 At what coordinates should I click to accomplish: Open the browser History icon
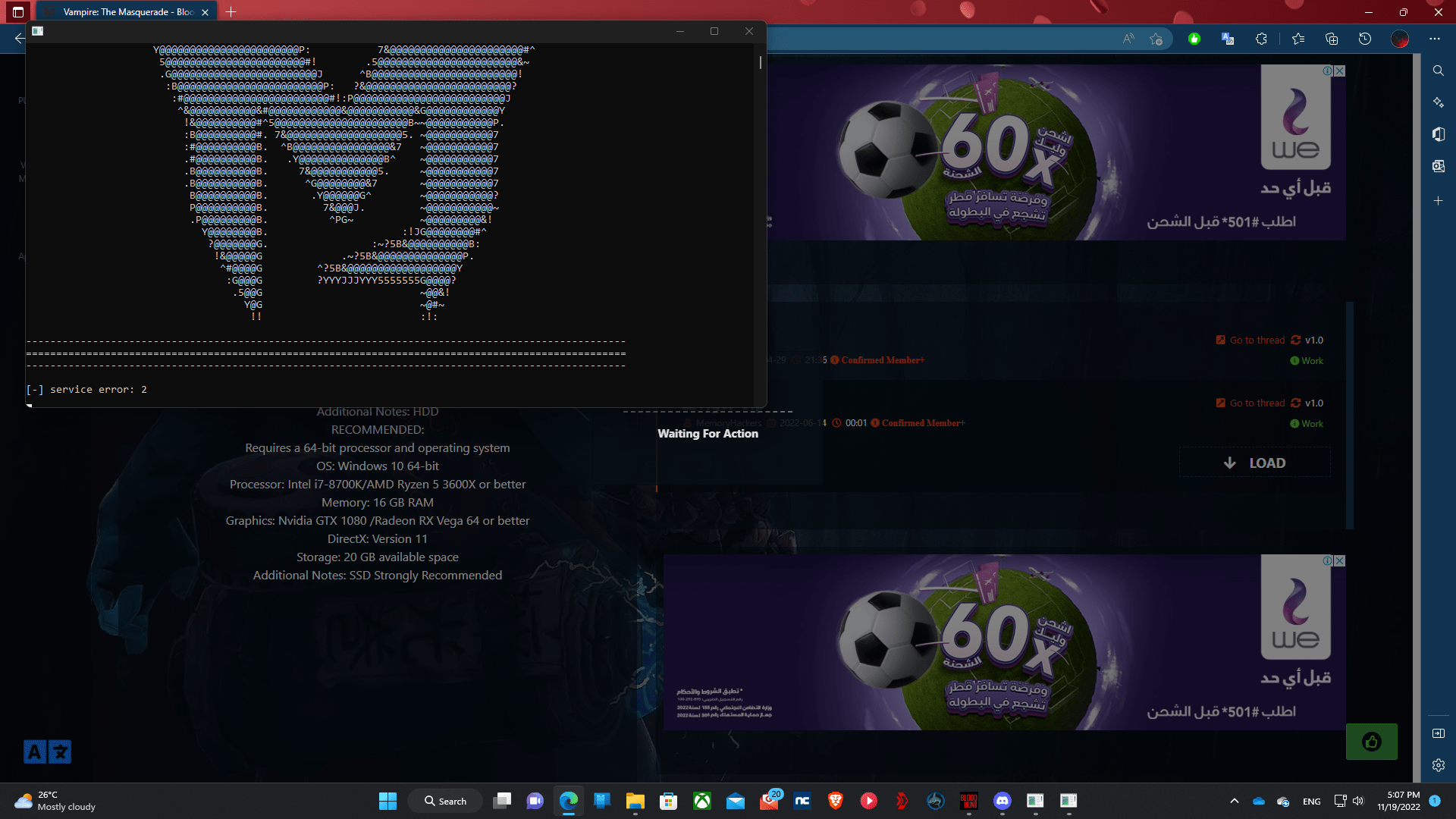click(x=1365, y=39)
